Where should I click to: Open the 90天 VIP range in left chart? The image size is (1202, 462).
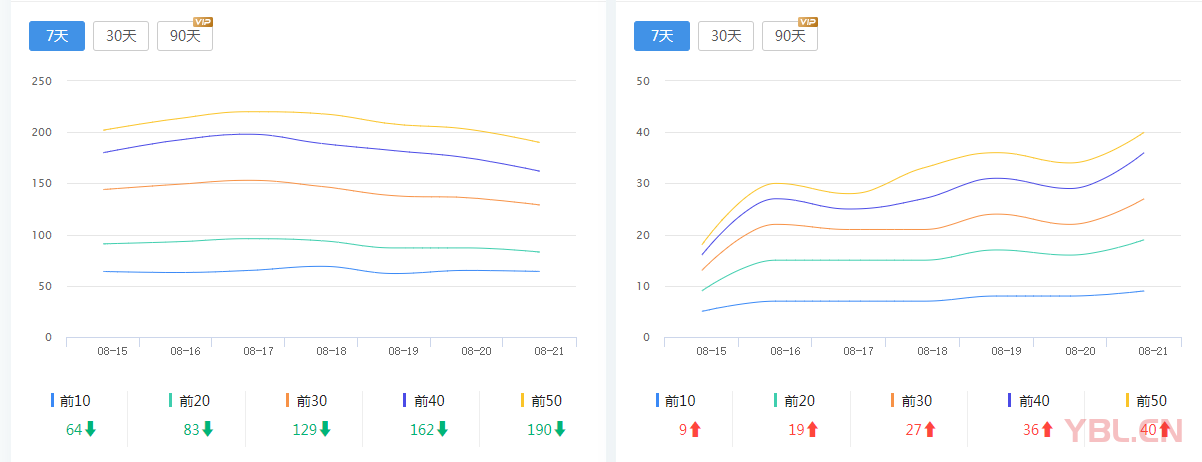(x=185, y=36)
